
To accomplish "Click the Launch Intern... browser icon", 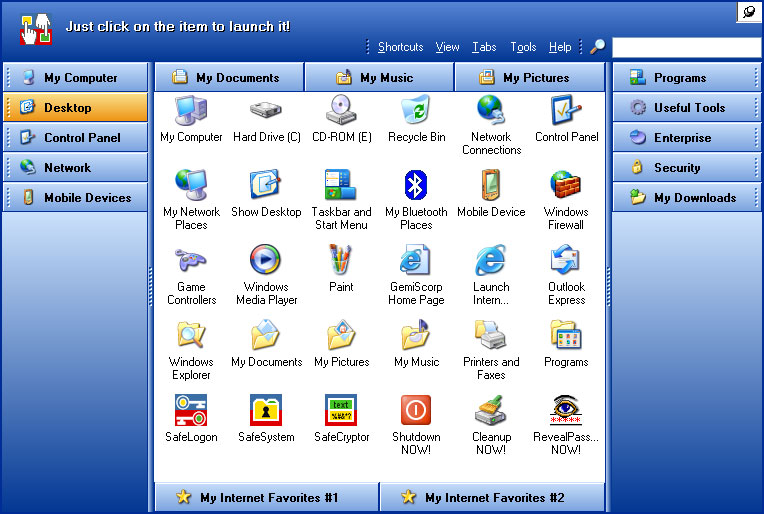I will pyautogui.click(x=491, y=260).
